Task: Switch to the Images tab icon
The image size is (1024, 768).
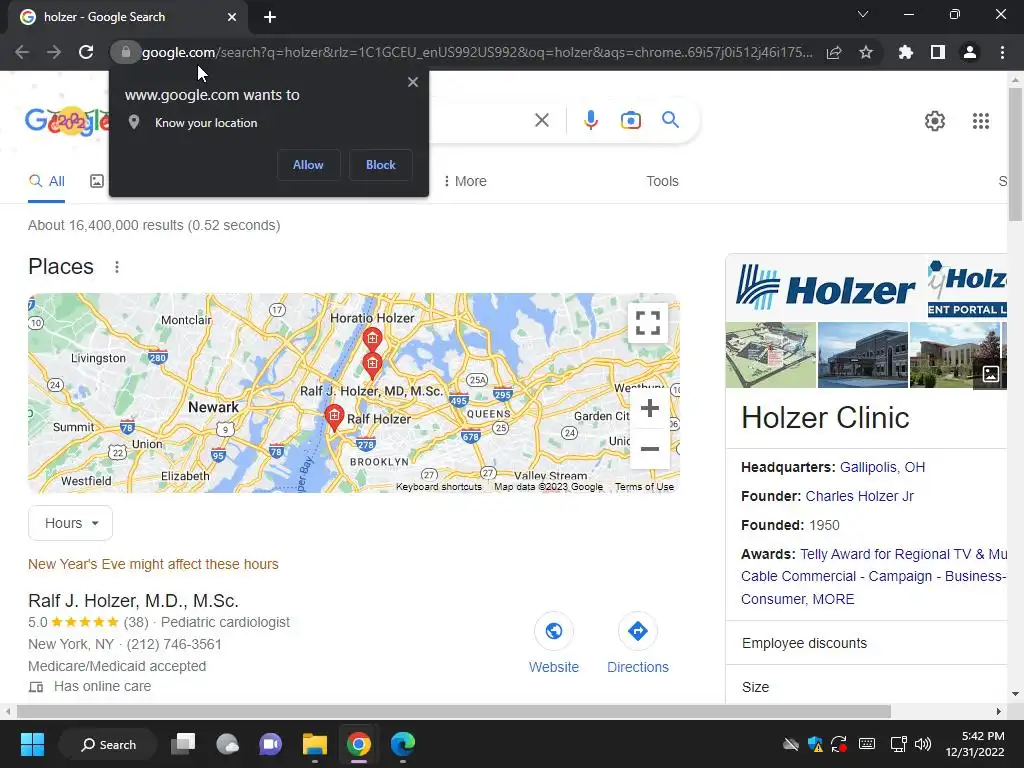Action: (x=97, y=182)
